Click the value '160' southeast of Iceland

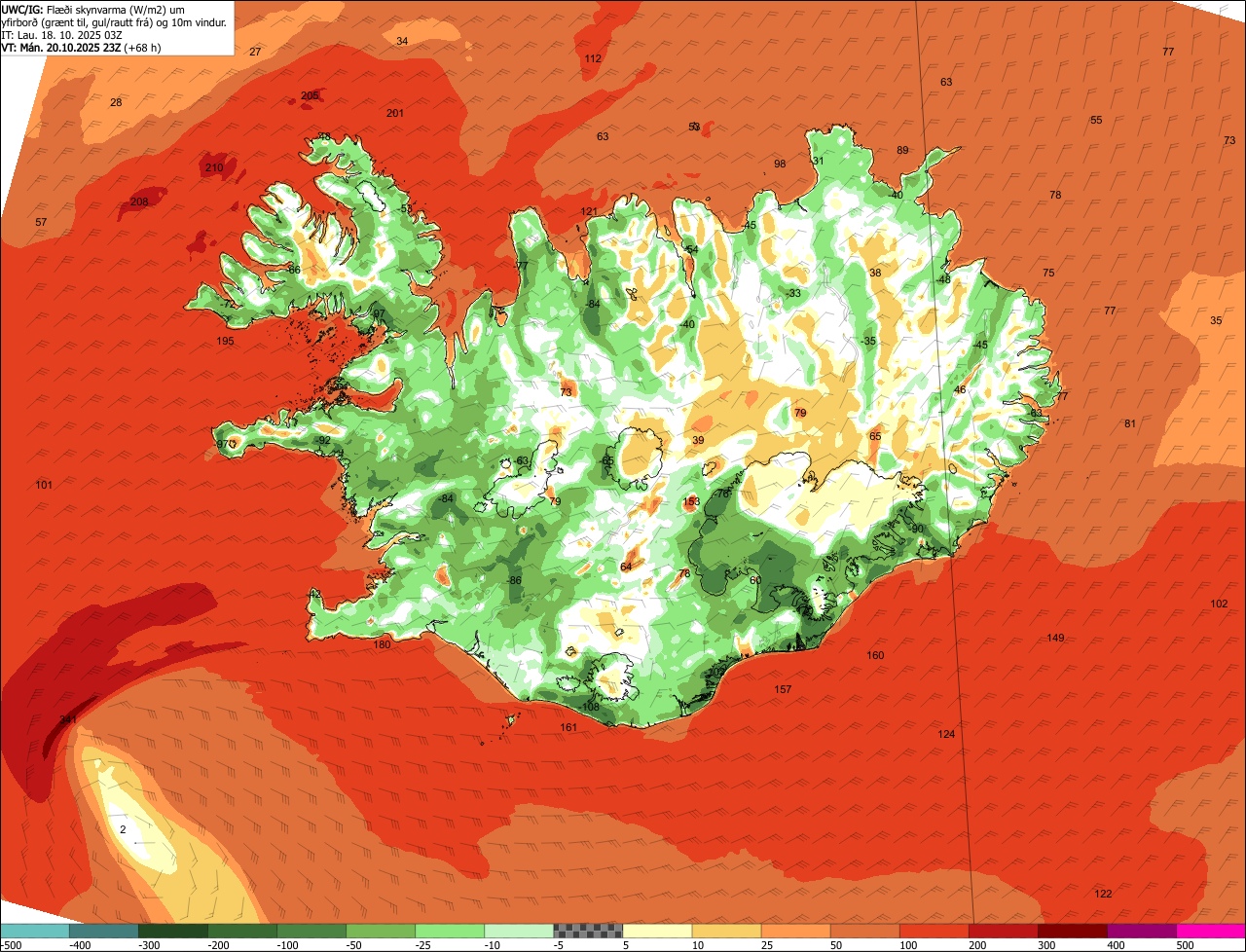click(x=875, y=655)
